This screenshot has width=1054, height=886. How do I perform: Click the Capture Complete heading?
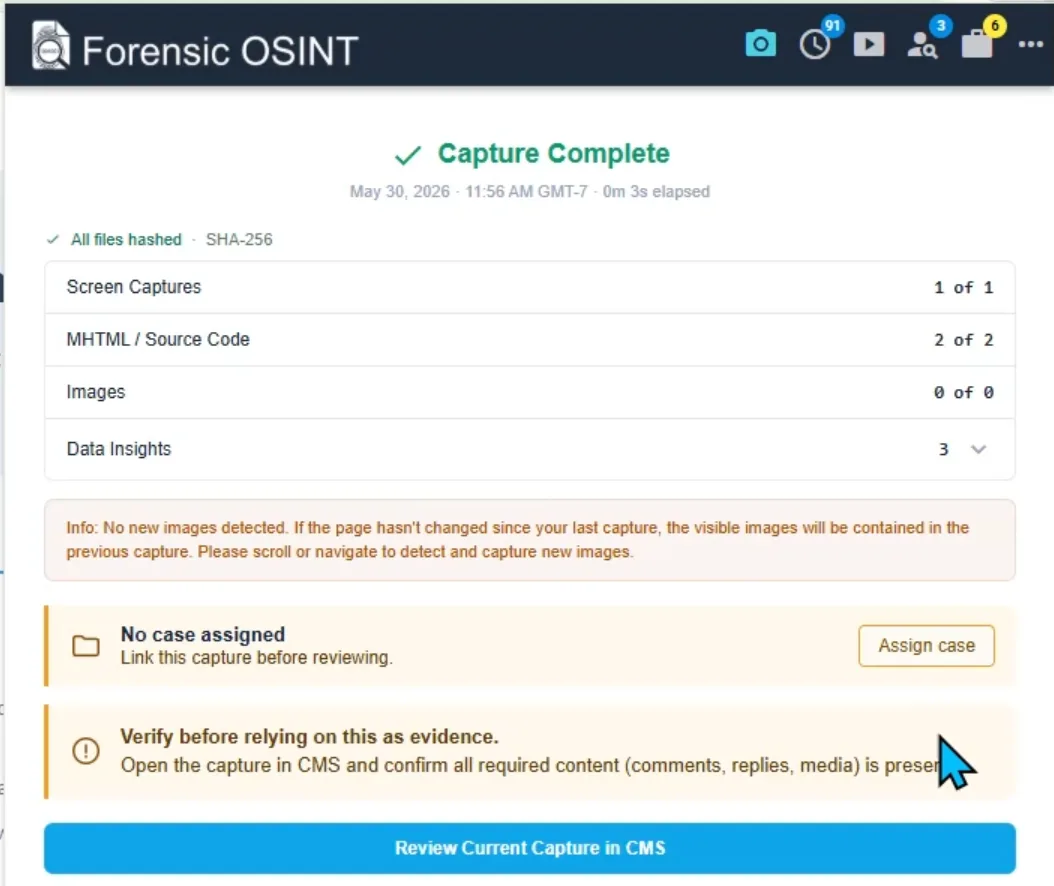coord(553,153)
